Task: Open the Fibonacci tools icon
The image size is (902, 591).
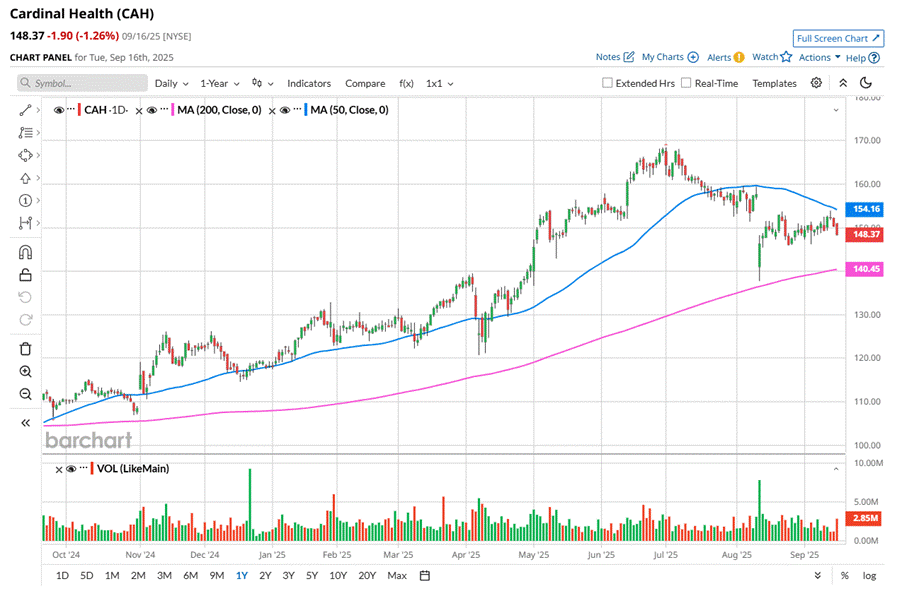Action: pyautogui.click(x=25, y=133)
